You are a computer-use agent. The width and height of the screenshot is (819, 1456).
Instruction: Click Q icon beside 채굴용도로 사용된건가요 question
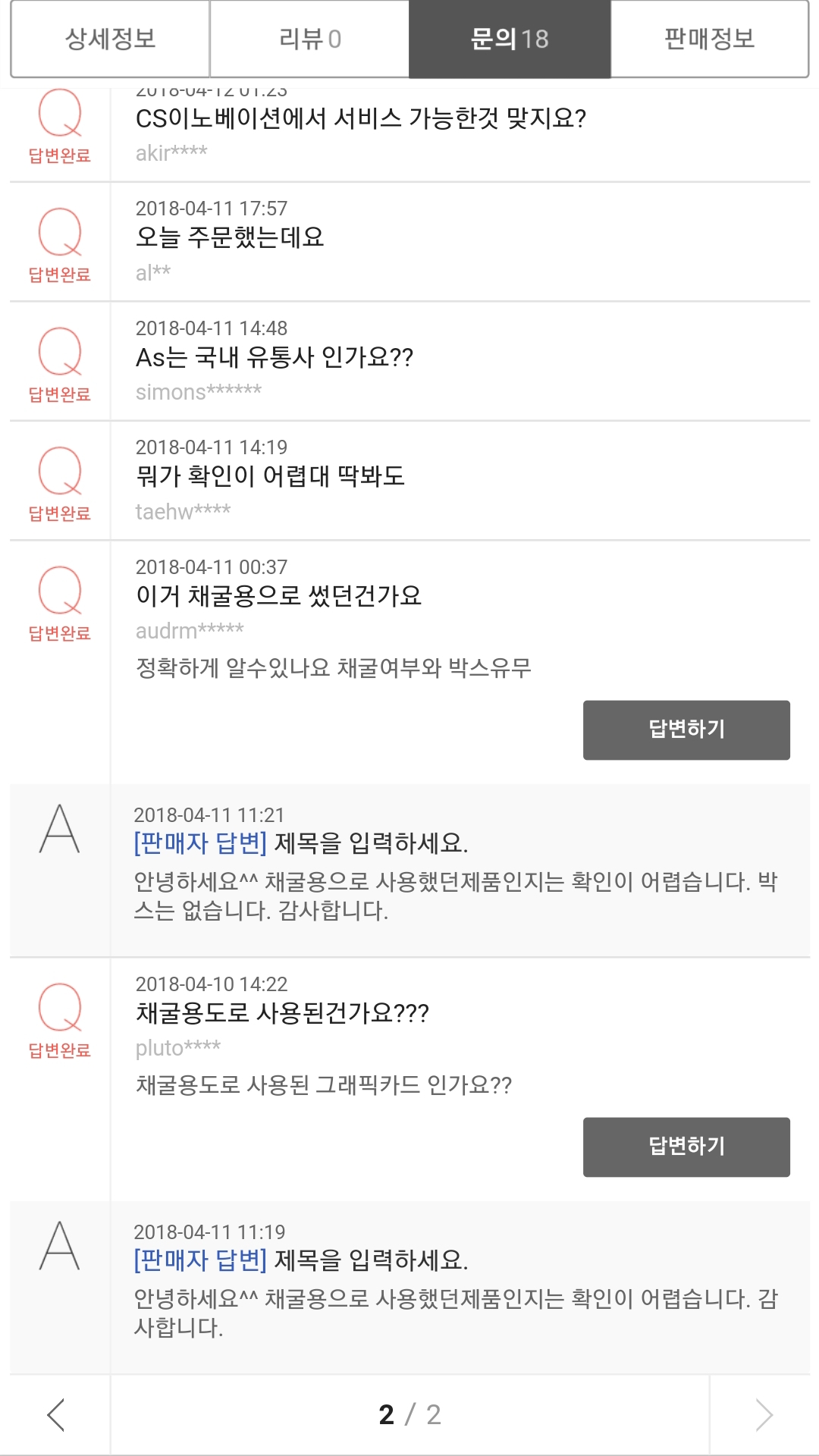[60, 1008]
